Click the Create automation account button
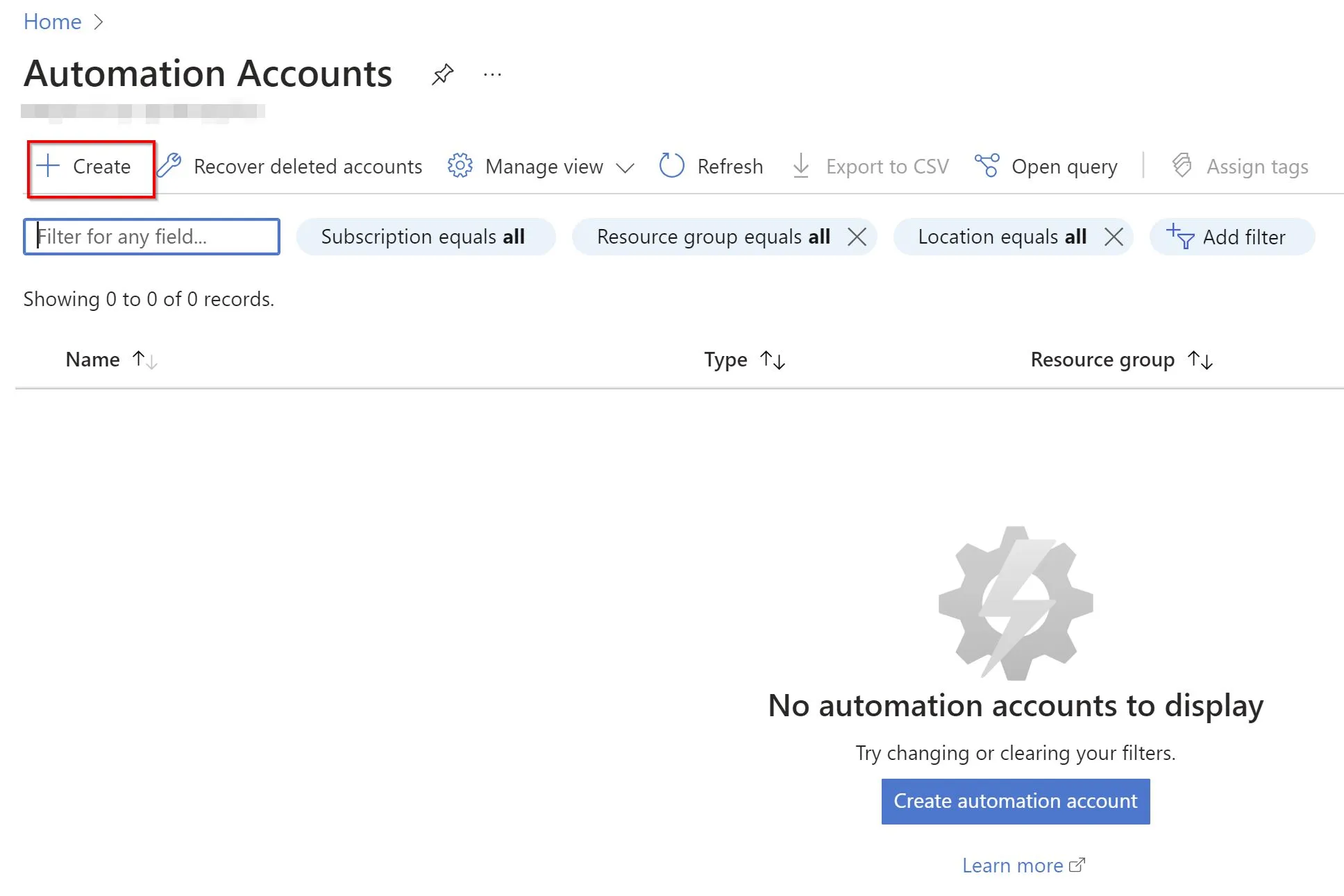1344x896 pixels. coord(1016,802)
